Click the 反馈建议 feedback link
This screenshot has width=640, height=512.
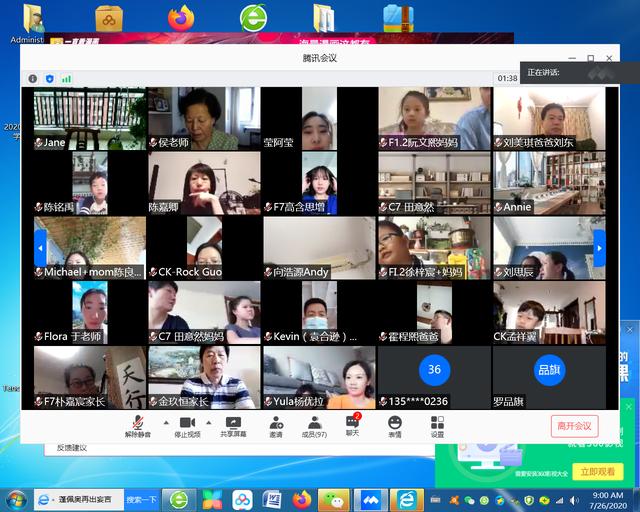(x=72, y=448)
